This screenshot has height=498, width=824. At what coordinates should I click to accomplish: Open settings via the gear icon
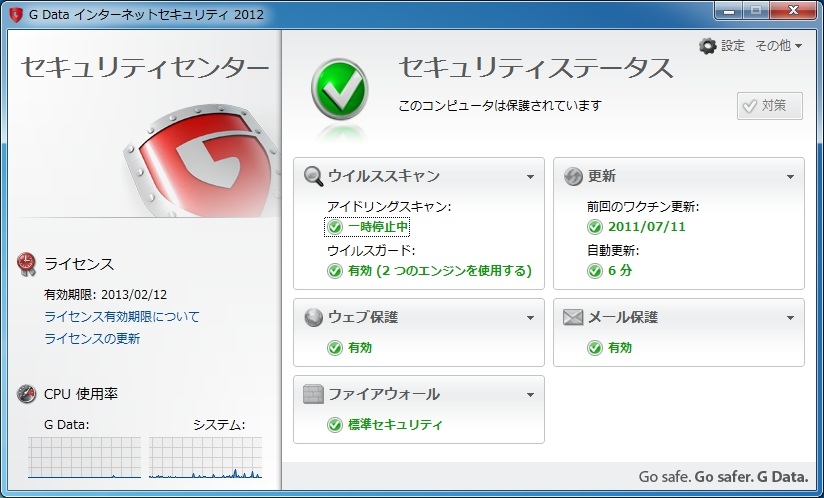point(707,46)
